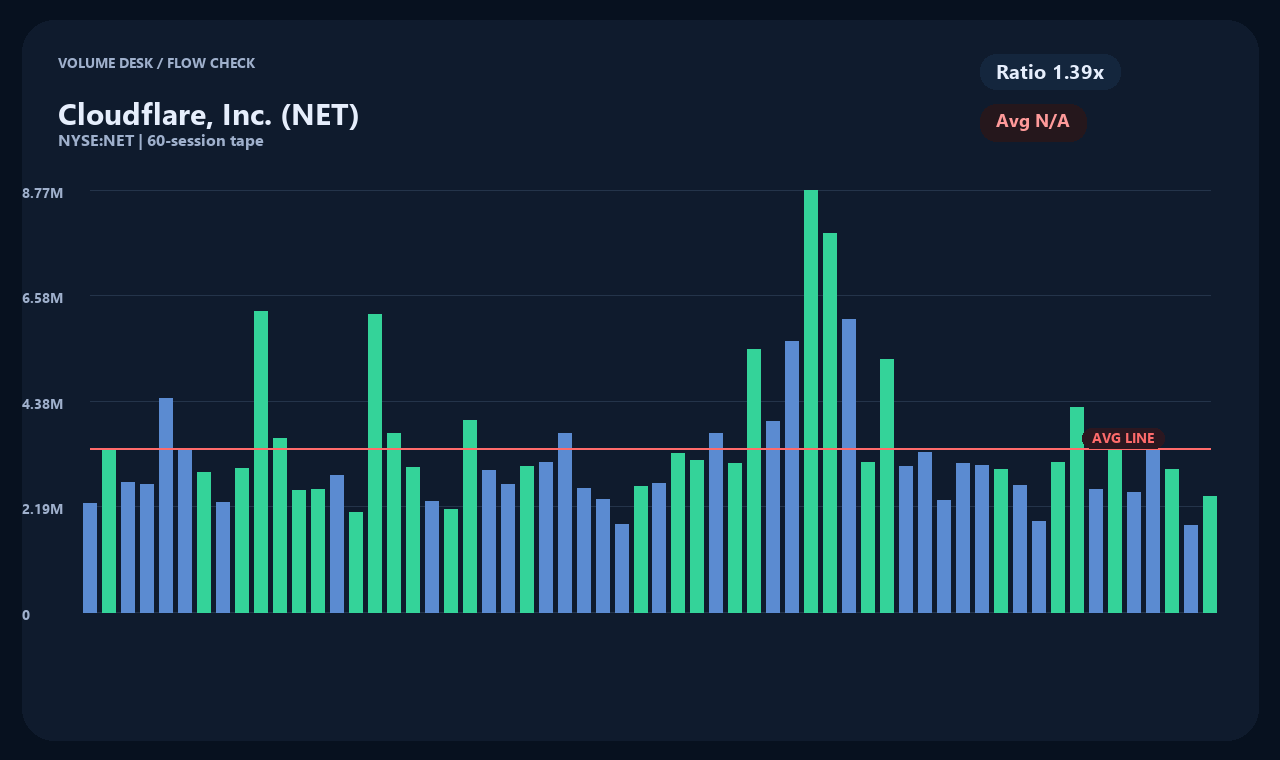Click the 0 axis label
1280x760 pixels.
point(26,615)
